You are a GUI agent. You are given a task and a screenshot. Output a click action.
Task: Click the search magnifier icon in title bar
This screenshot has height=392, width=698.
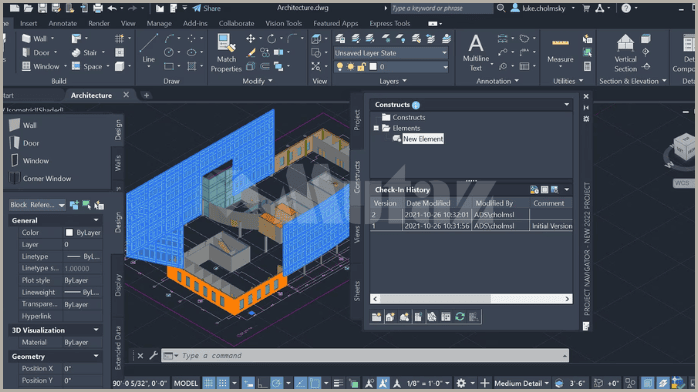coord(501,8)
